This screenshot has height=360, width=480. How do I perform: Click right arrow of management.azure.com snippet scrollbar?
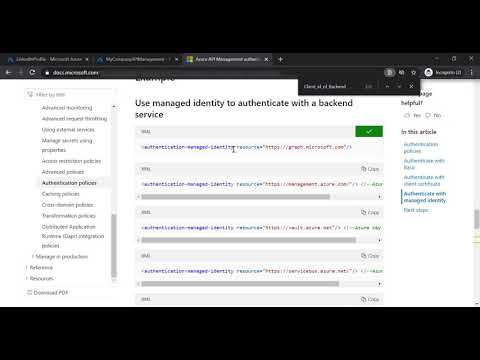379,197
